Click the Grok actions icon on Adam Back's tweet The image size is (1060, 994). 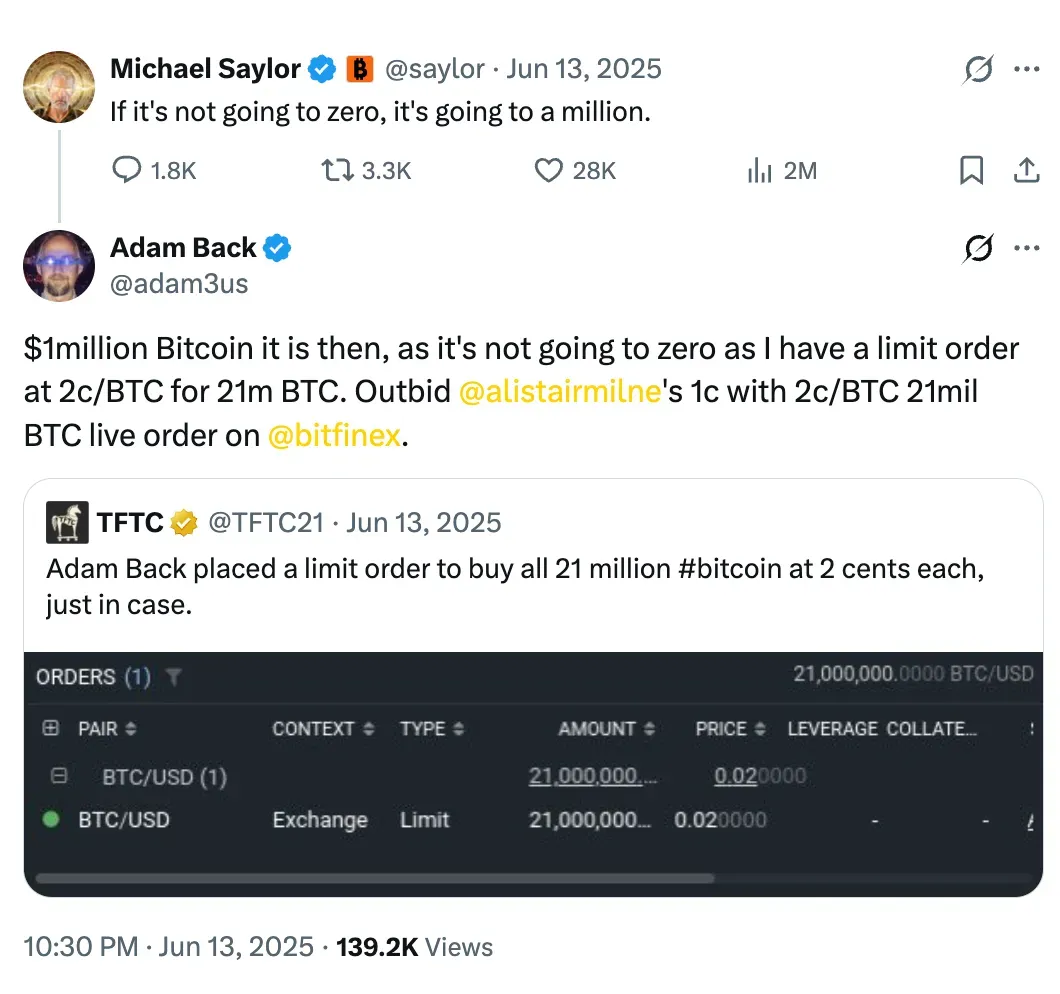978,247
